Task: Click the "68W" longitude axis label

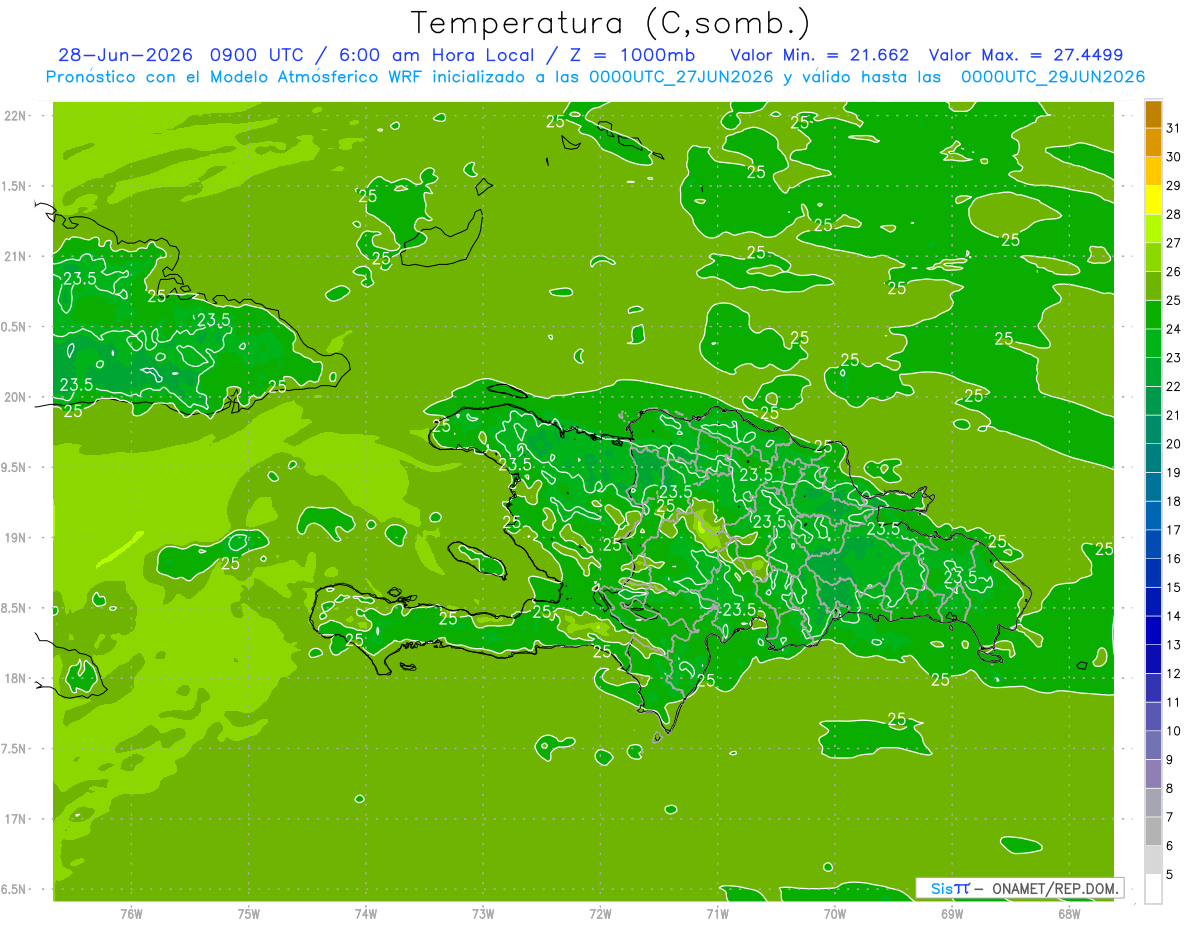Action: (x=1069, y=914)
